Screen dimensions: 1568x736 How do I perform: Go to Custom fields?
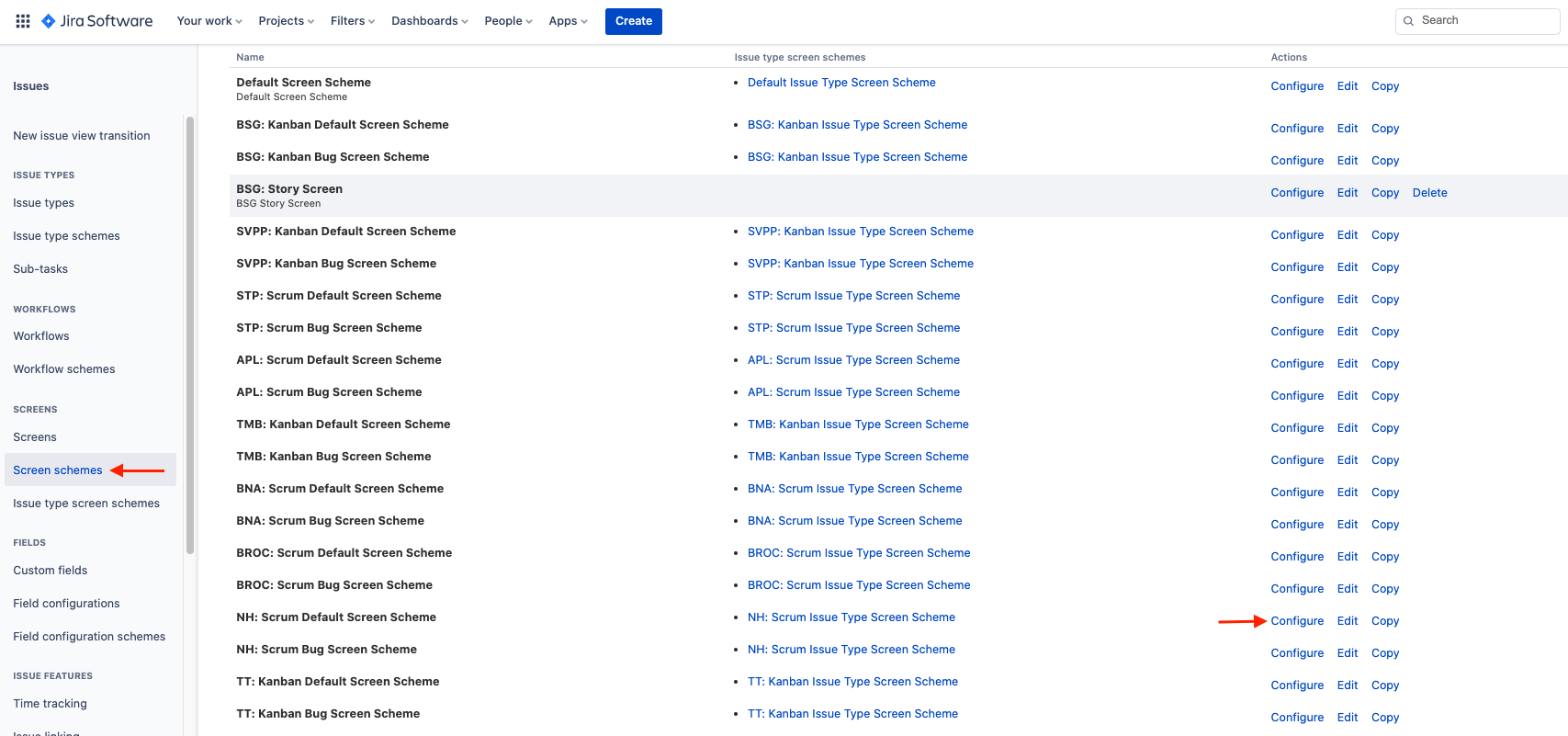tap(51, 571)
